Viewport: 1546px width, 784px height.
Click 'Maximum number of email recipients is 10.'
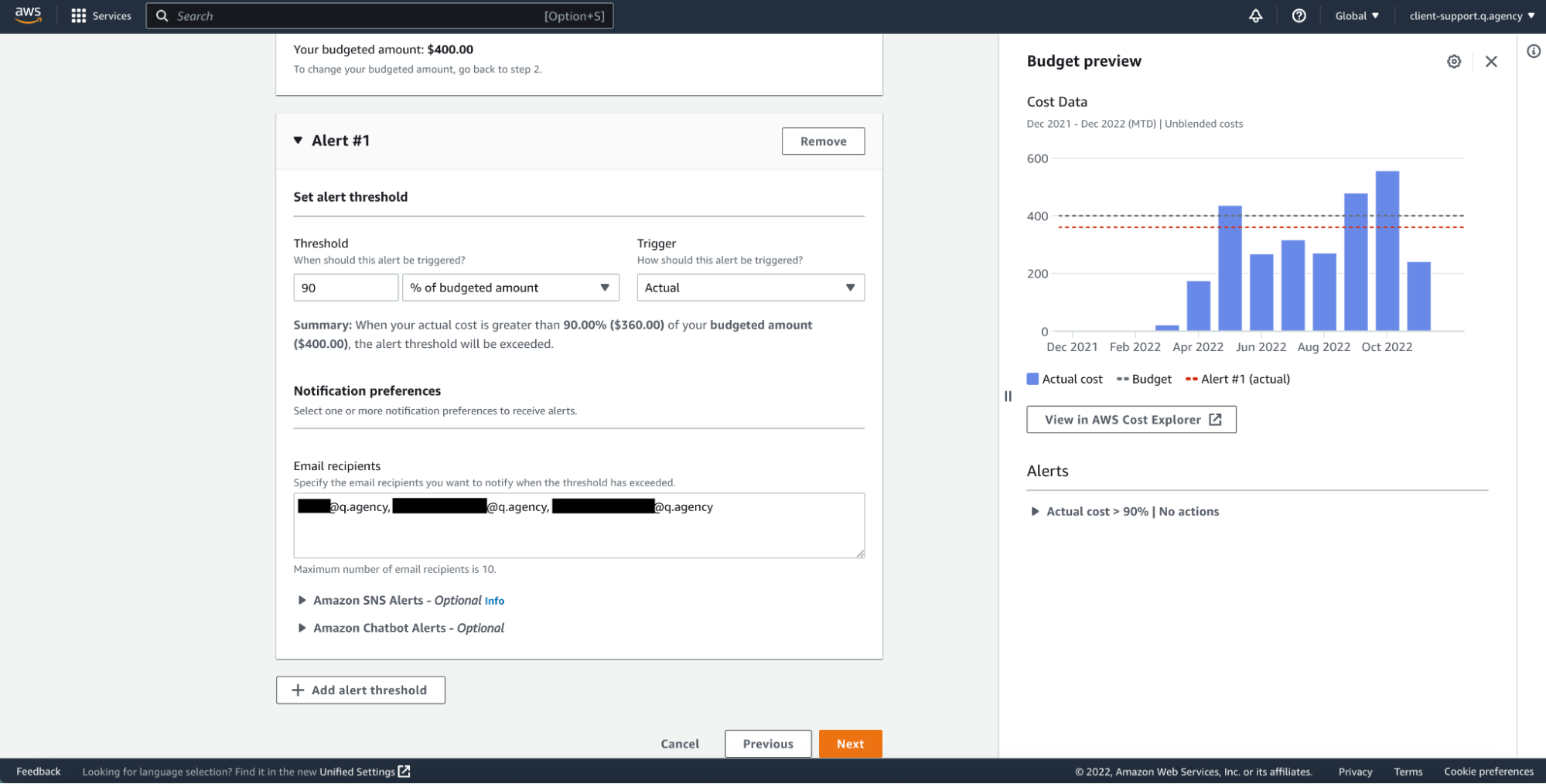394,569
